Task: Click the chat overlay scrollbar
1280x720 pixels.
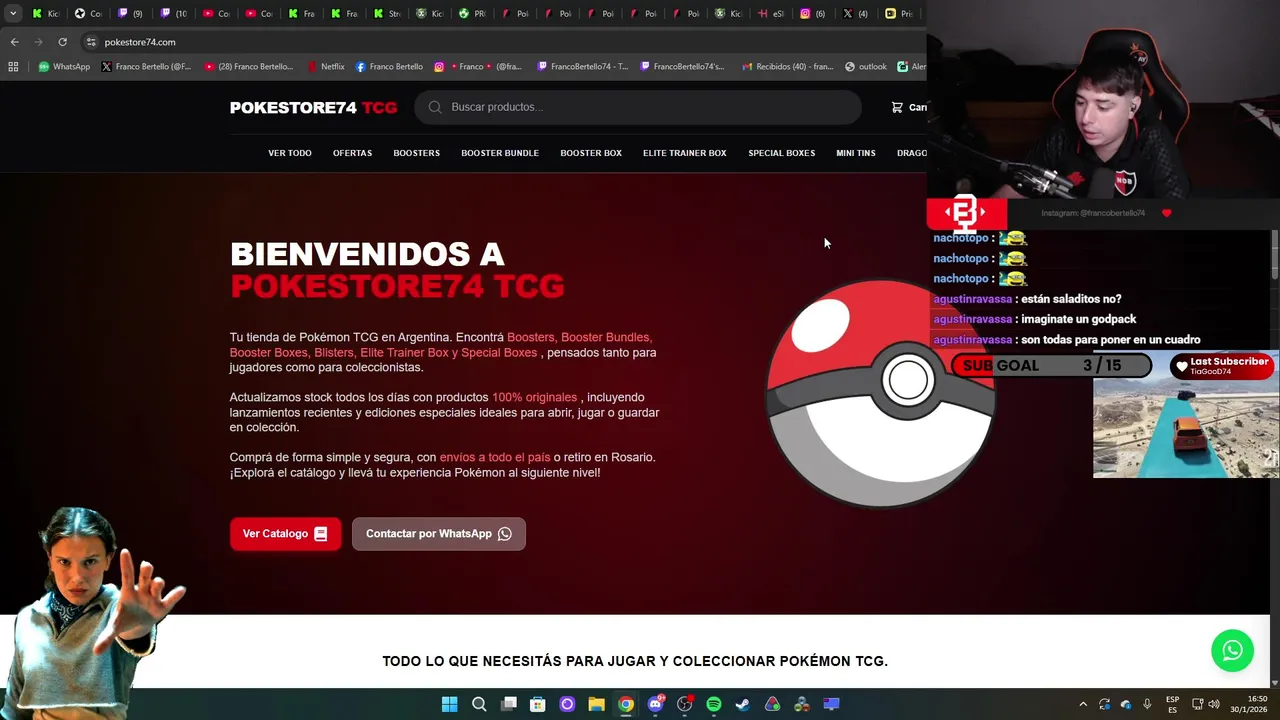Action: pos(1274,255)
